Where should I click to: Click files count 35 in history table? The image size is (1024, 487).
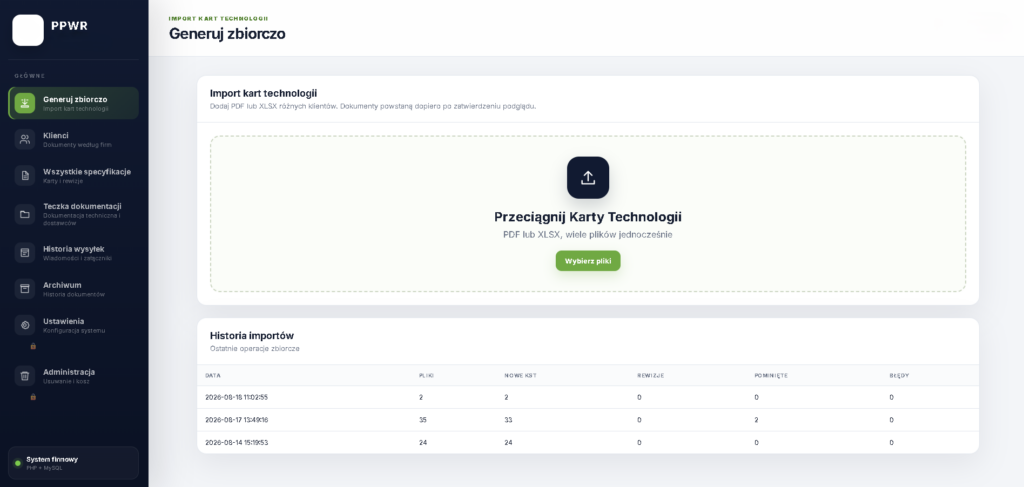(423, 420)
